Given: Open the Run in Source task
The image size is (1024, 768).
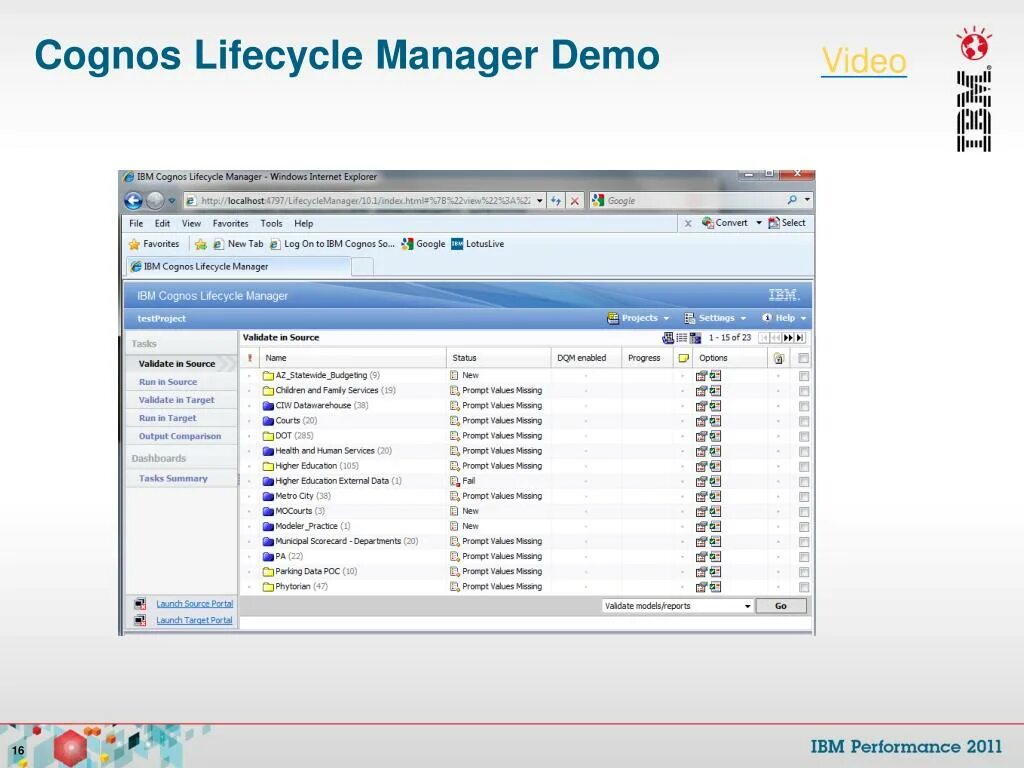Looking at the screenshot, I should pos(168,382).
